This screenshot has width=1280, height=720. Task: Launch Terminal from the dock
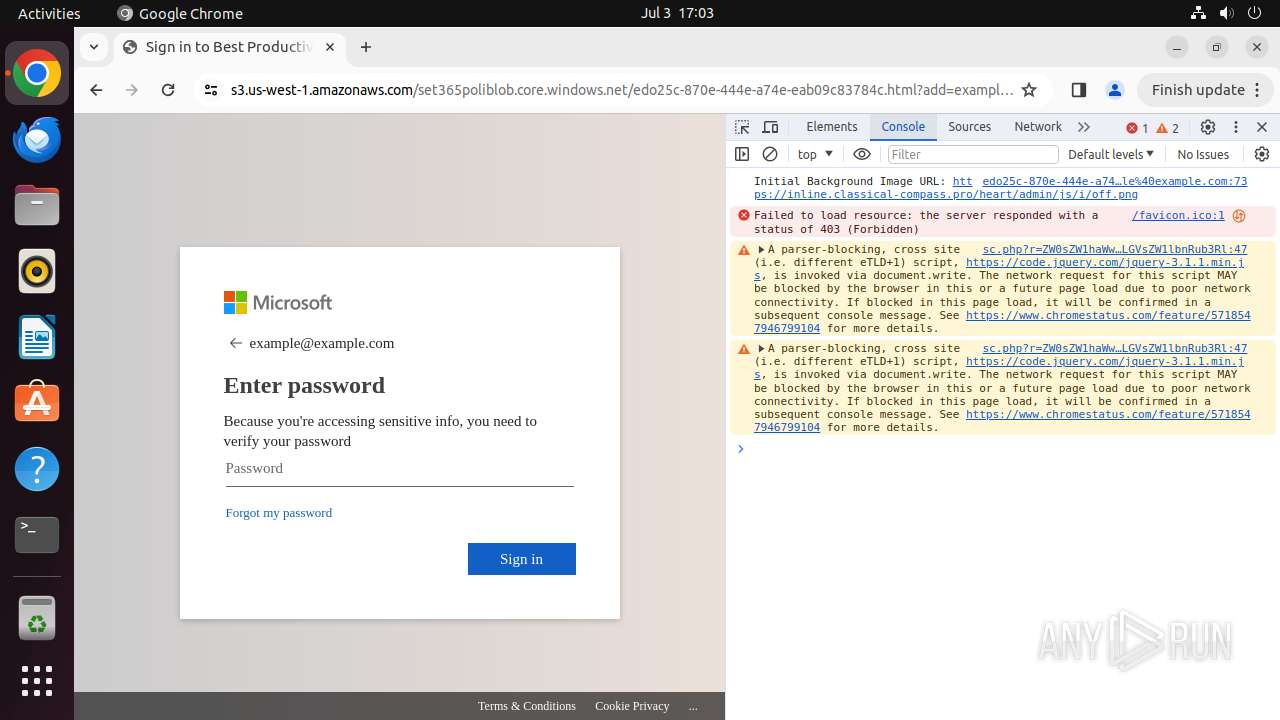37,535
